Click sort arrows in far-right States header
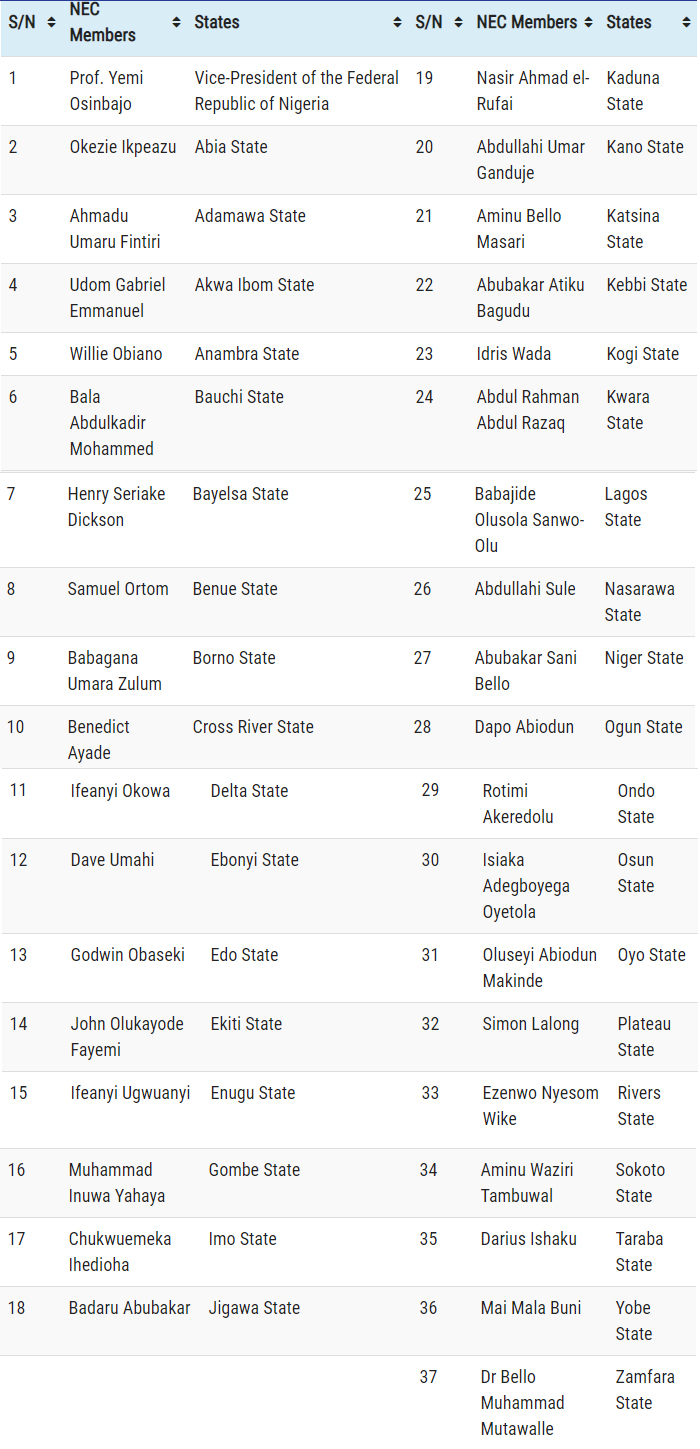Image resolution: width=700 pixels, height=1449 pixels. [686, 22]
